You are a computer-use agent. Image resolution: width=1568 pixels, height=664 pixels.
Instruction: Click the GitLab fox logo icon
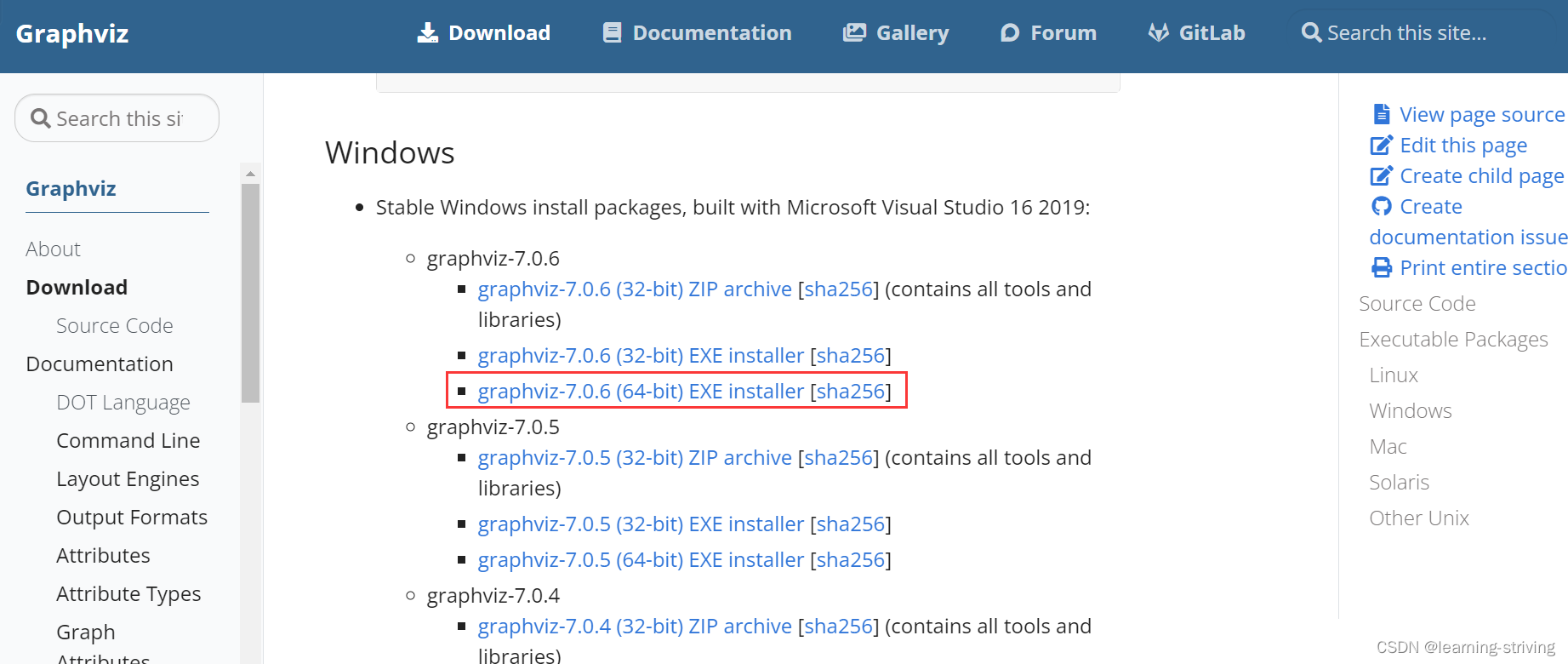pyautogui.click(x=1158, y=32)
